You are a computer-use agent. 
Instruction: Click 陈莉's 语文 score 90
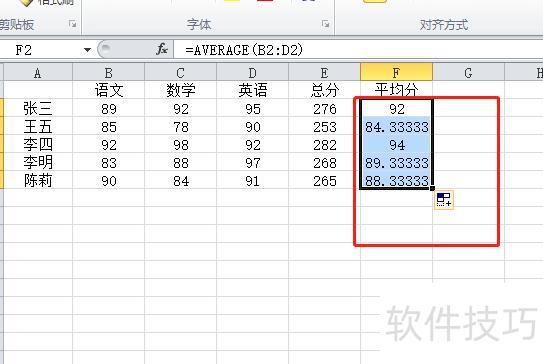point(108,181)
